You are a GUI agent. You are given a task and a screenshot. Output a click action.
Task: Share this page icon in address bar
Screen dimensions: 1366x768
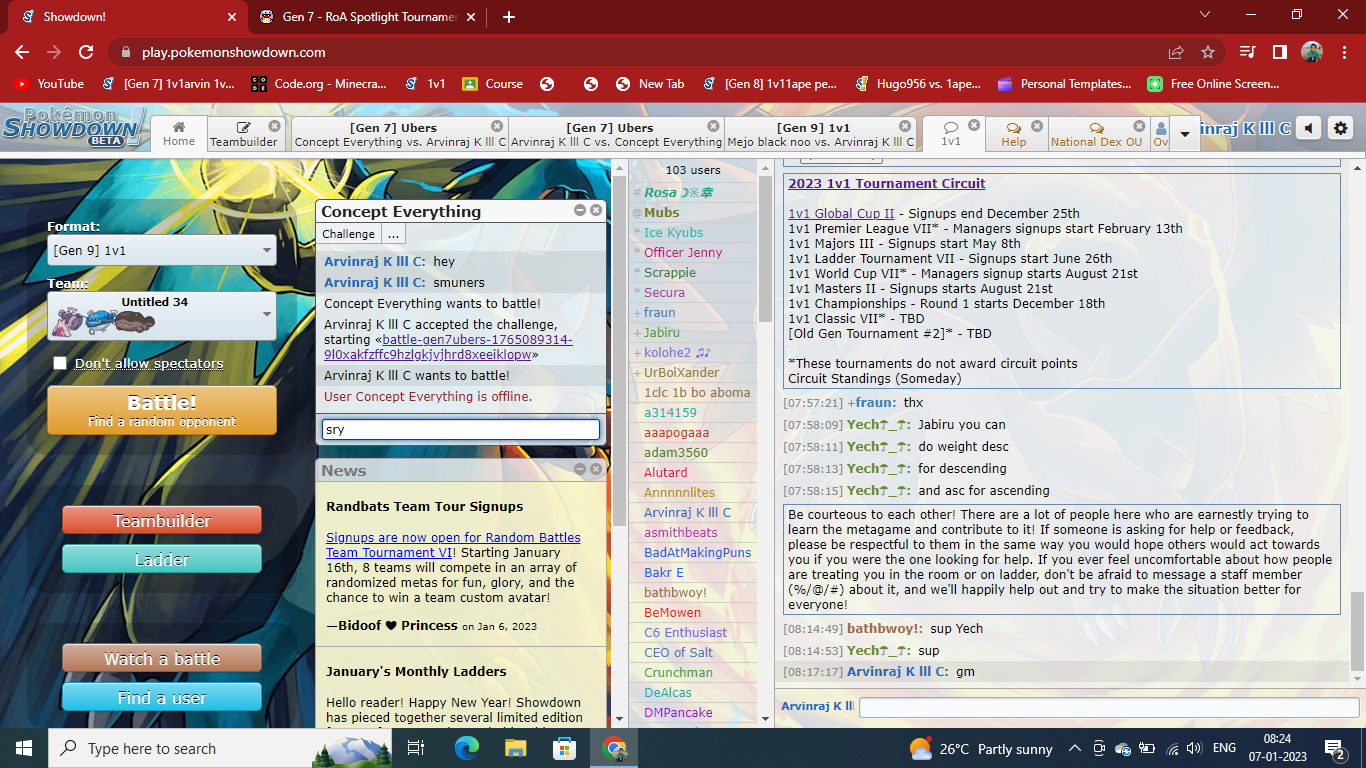point(1176,52)
